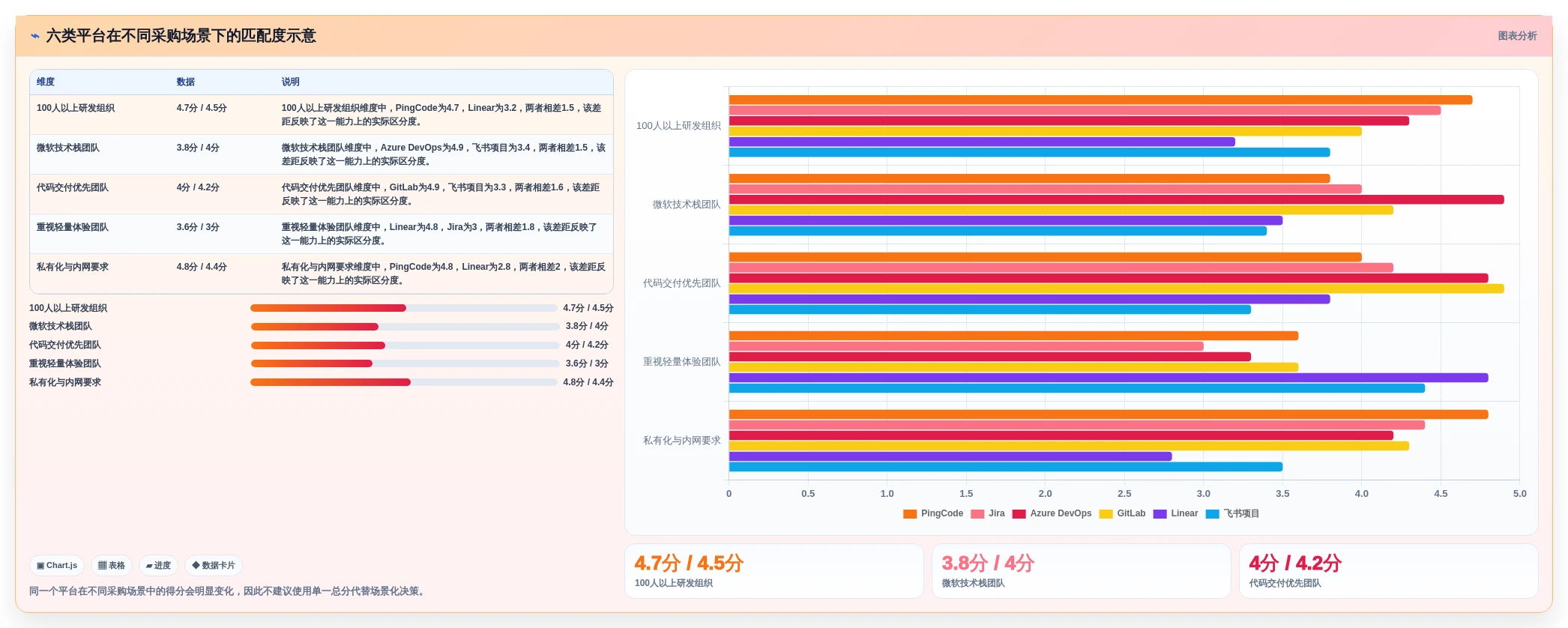Click the table value 4.8分 / 4.4分
Viewport: 1568px width, 628px height.
202,267
